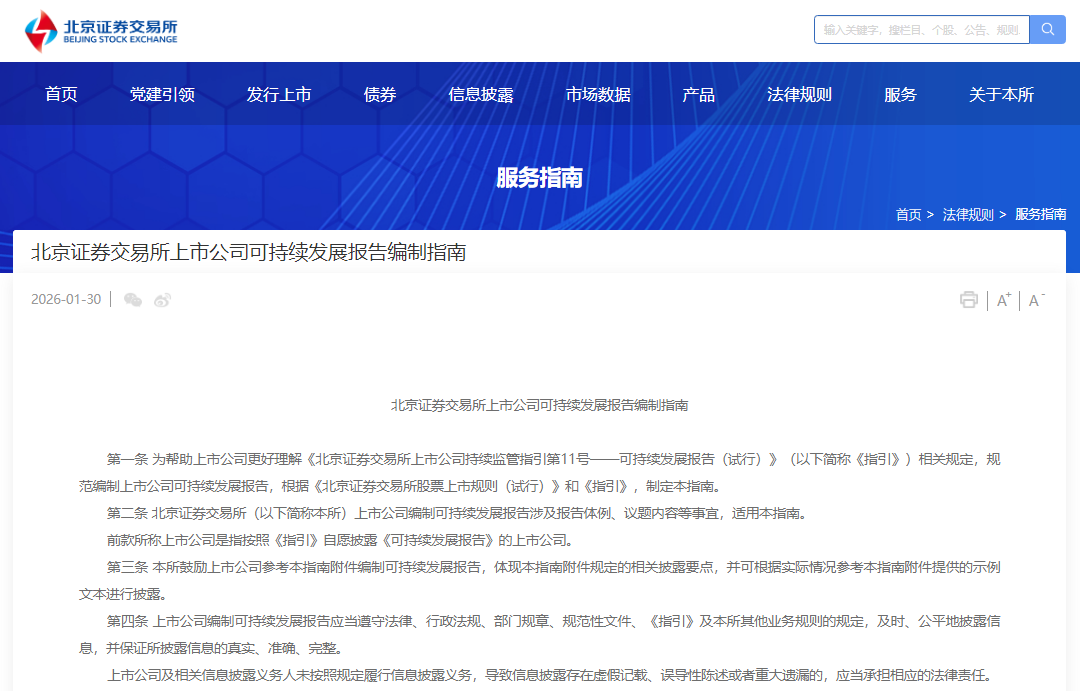Viewport: 1080px width, 691px height.
Task: Print the article using printer icon
Action: click(x=968, y=299)
